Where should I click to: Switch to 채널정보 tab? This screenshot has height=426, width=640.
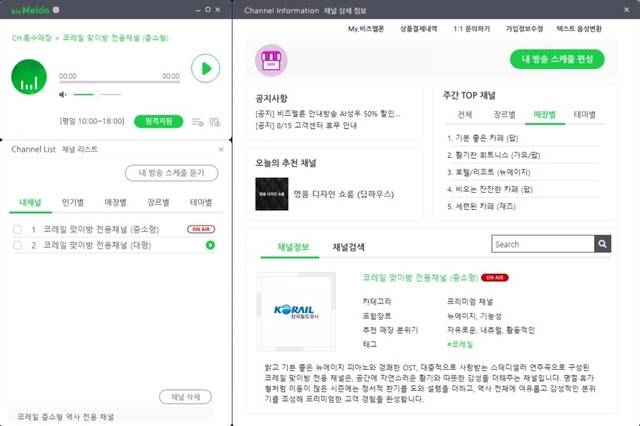(x=293, y=247)
